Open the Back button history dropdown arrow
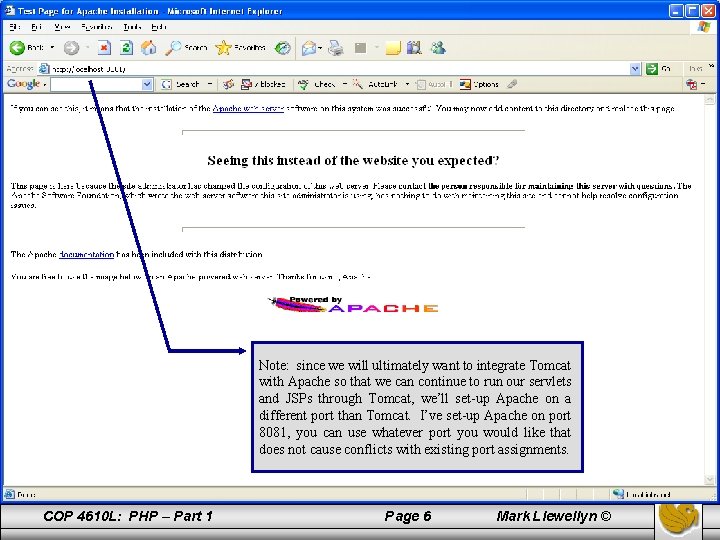 point(52,47)
